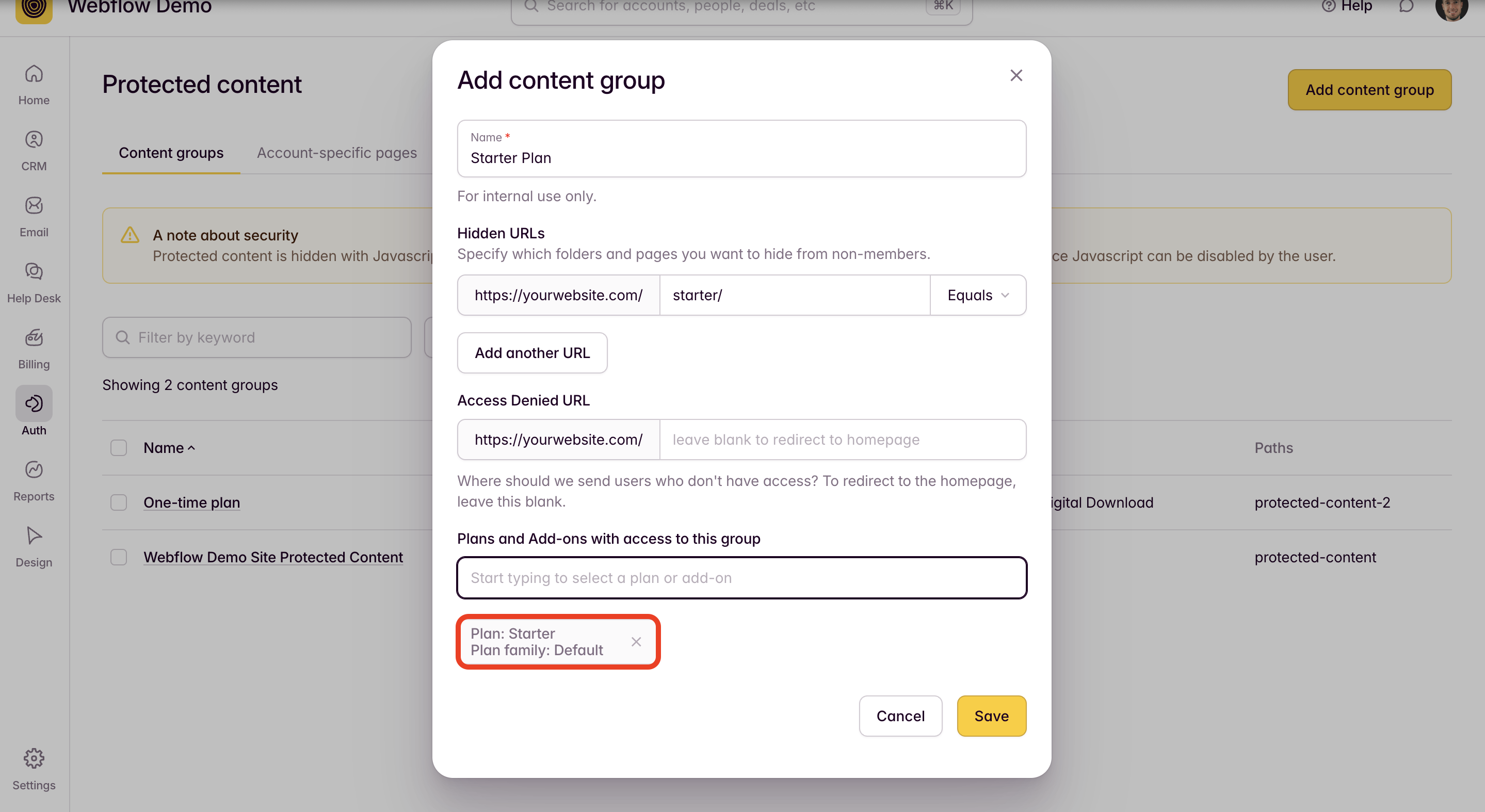Remove the Plan: Starter chip

[x=636, y=641]
